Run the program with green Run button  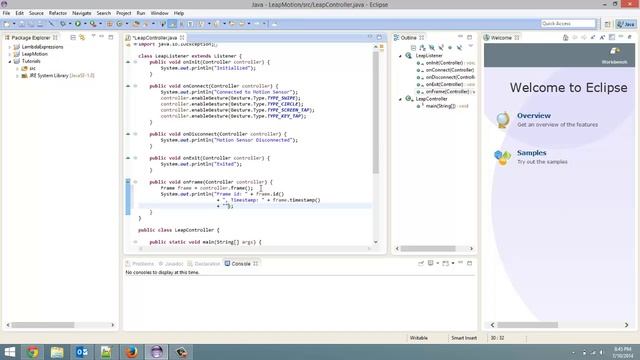tap(78, 24)
